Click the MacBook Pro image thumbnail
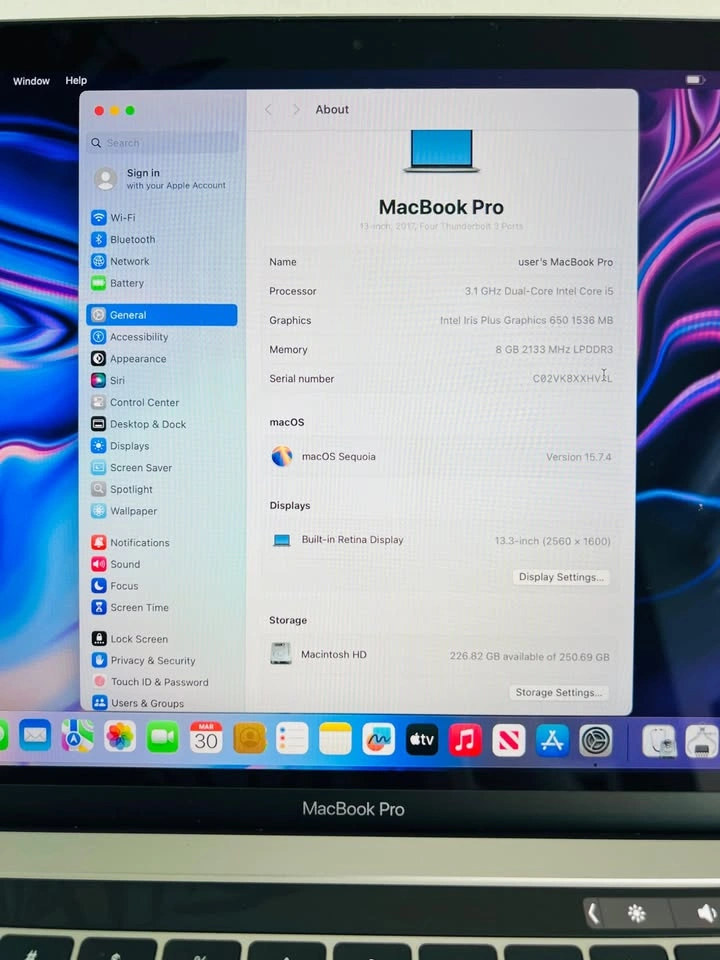Viewport: 720px width, 960px height. click(x=441, y=151)
